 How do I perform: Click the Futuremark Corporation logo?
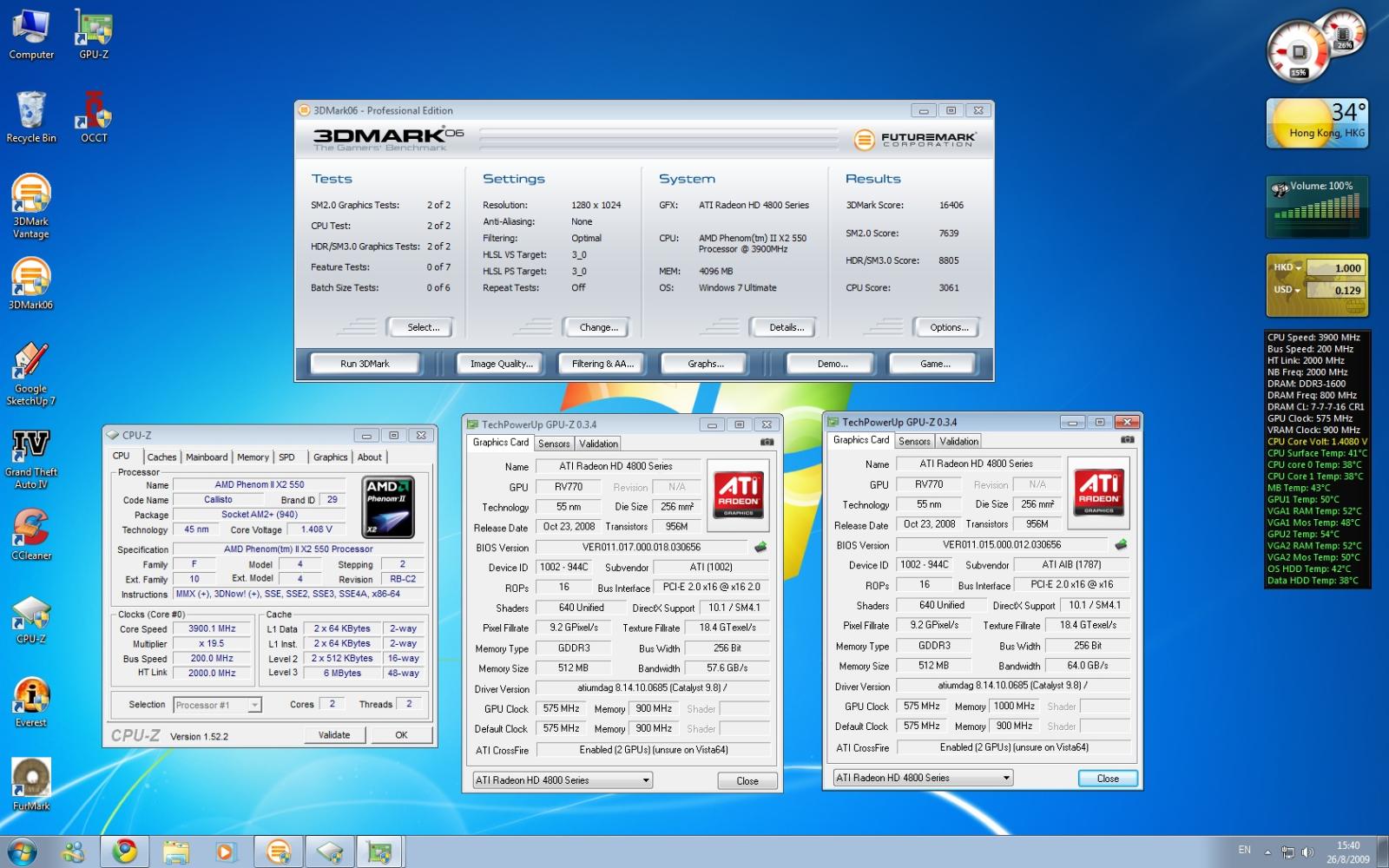click(x=915, y=139)
